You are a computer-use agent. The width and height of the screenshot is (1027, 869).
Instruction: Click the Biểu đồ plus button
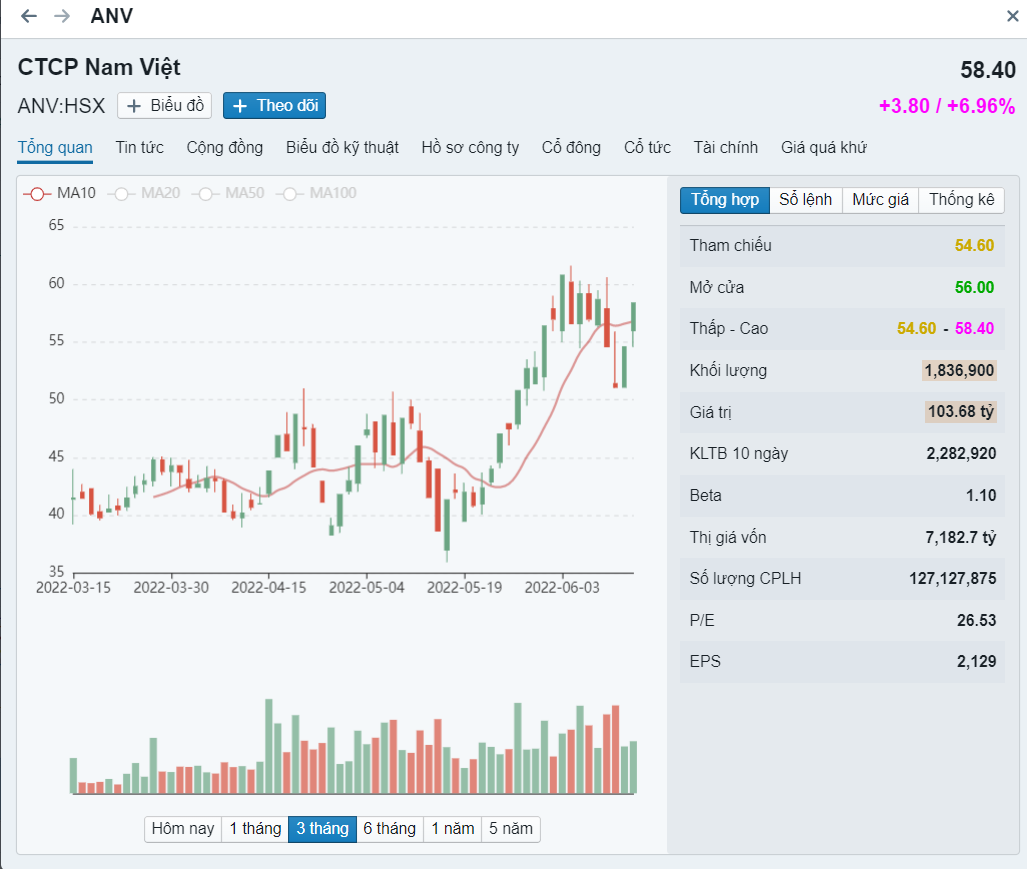(165, 106)
